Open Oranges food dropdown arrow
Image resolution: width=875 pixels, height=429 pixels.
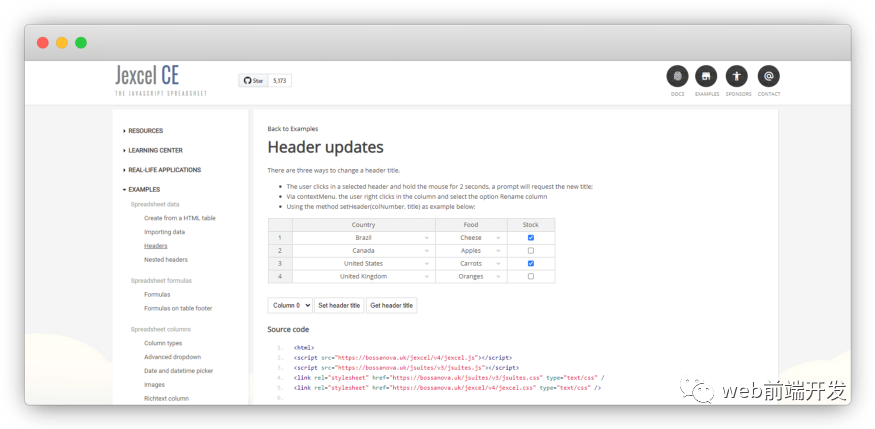[498, 277]
